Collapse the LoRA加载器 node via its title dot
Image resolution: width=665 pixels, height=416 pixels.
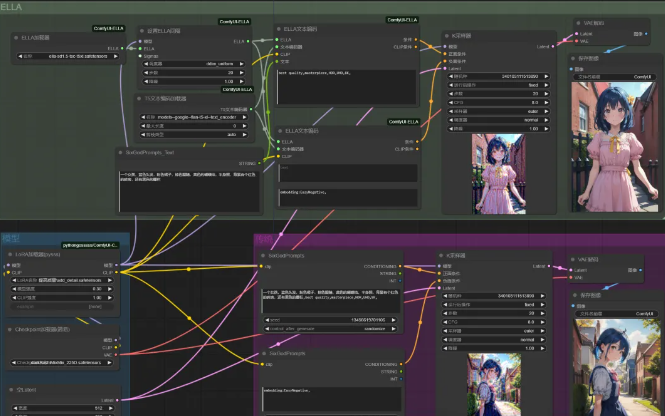(x=10, y=254)
